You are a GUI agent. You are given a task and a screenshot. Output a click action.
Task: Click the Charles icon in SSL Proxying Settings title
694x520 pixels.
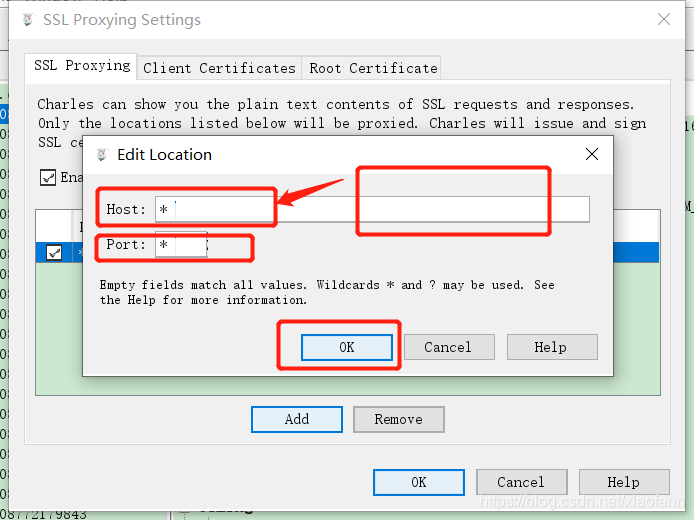[28, 19]
